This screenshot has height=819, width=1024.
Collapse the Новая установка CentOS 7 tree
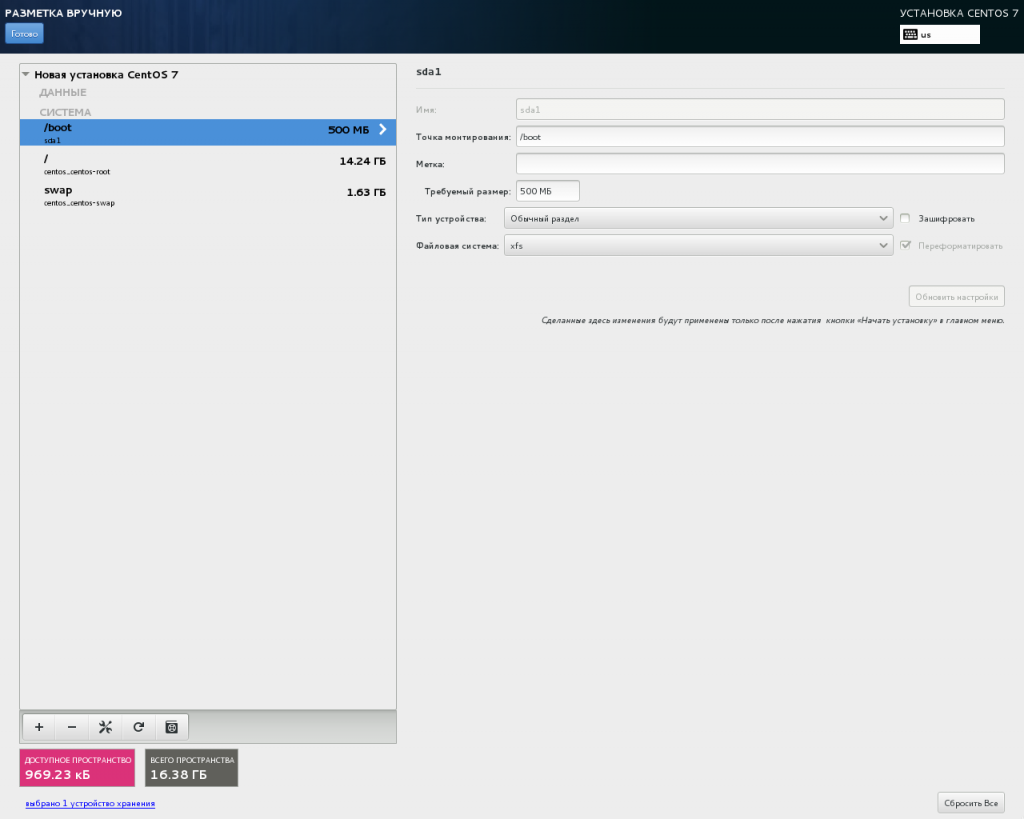tap(26, 75)
